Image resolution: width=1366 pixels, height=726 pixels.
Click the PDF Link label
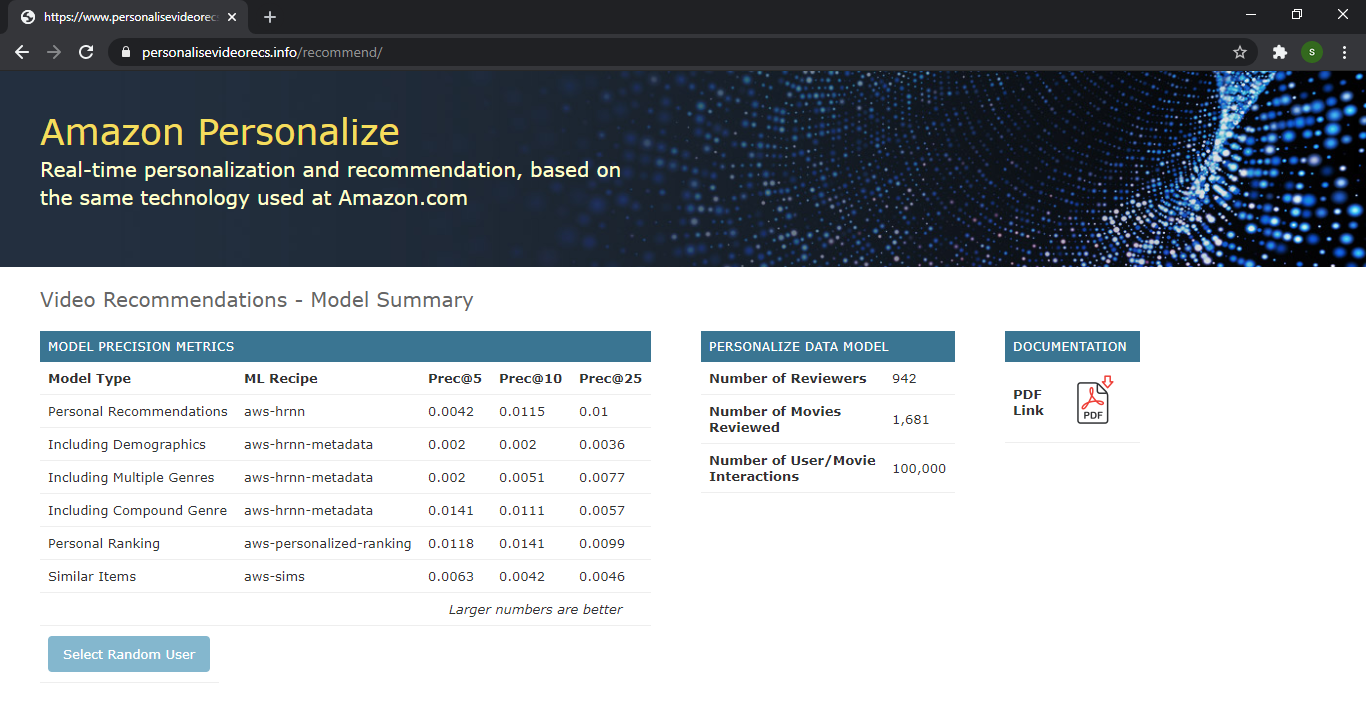1028,402
